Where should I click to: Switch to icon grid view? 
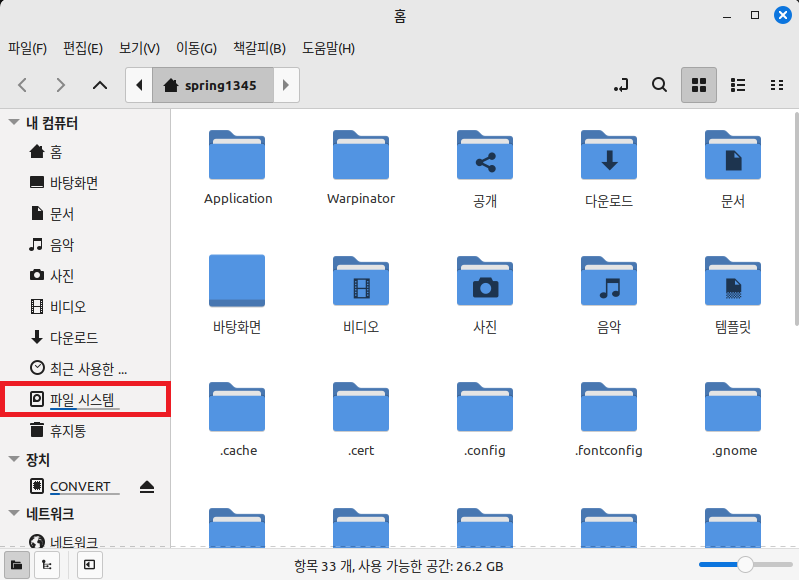click(699, 85)
